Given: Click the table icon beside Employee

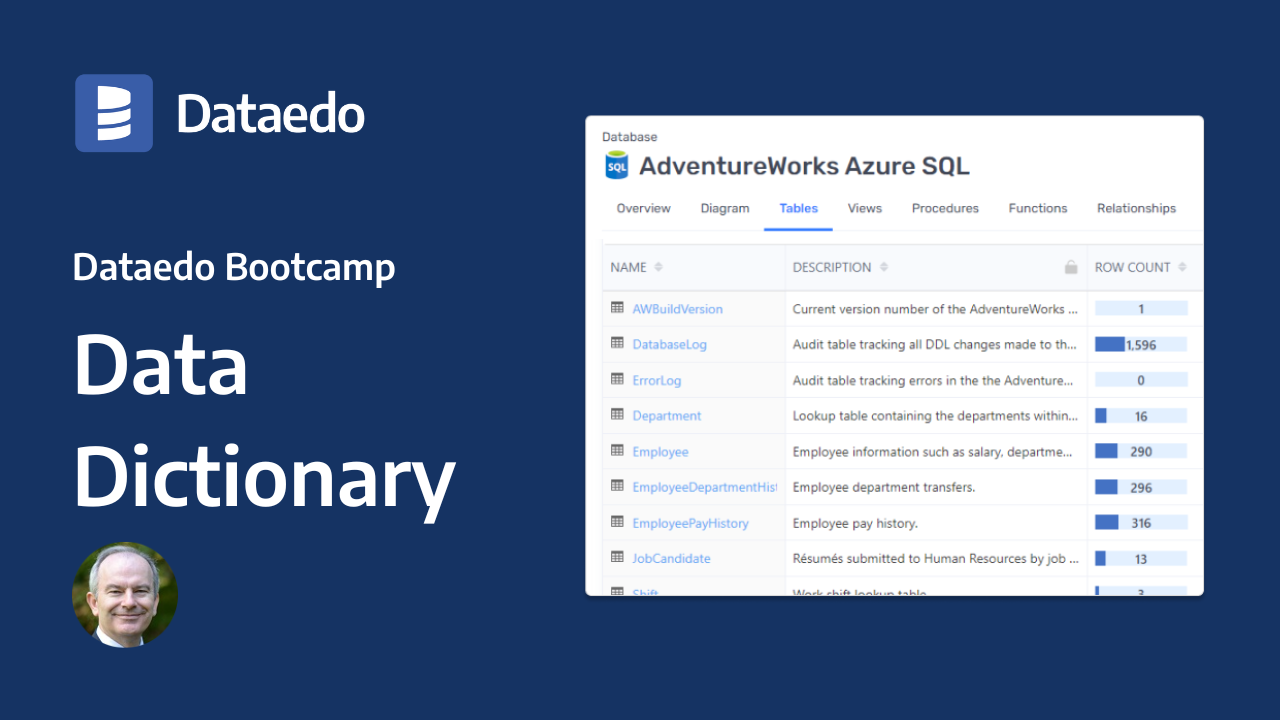Looking at the screenshot, I should [617, 451].
